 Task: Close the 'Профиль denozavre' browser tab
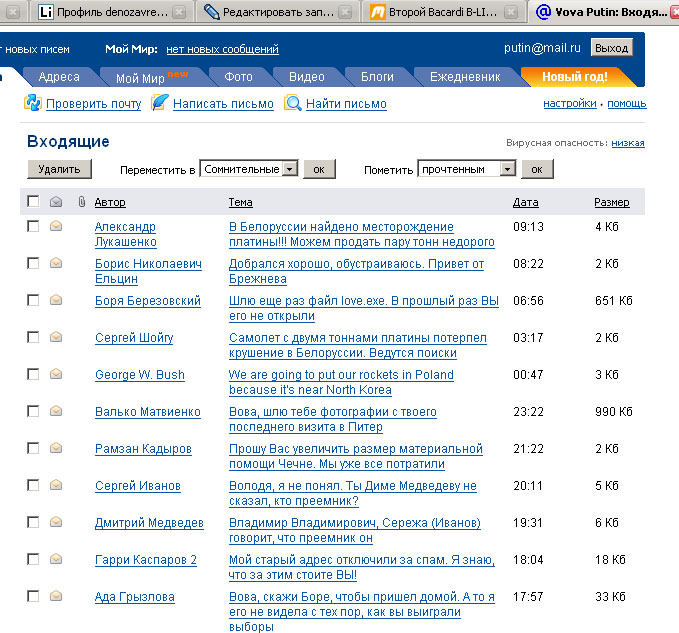click(179, 12)
